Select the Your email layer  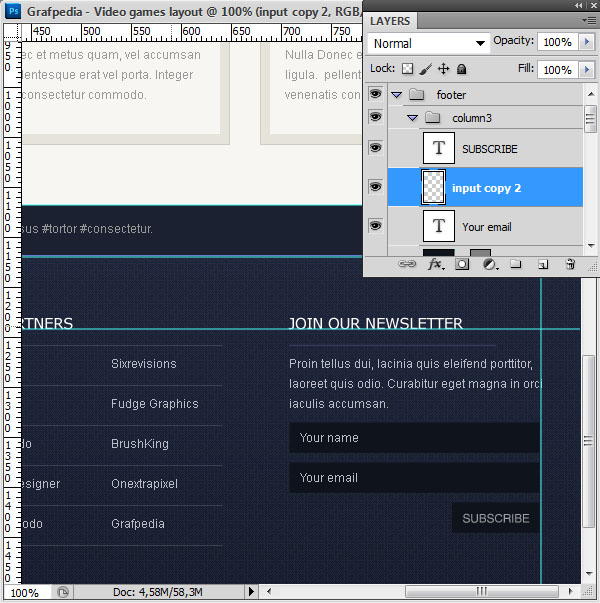coord(485,226)
